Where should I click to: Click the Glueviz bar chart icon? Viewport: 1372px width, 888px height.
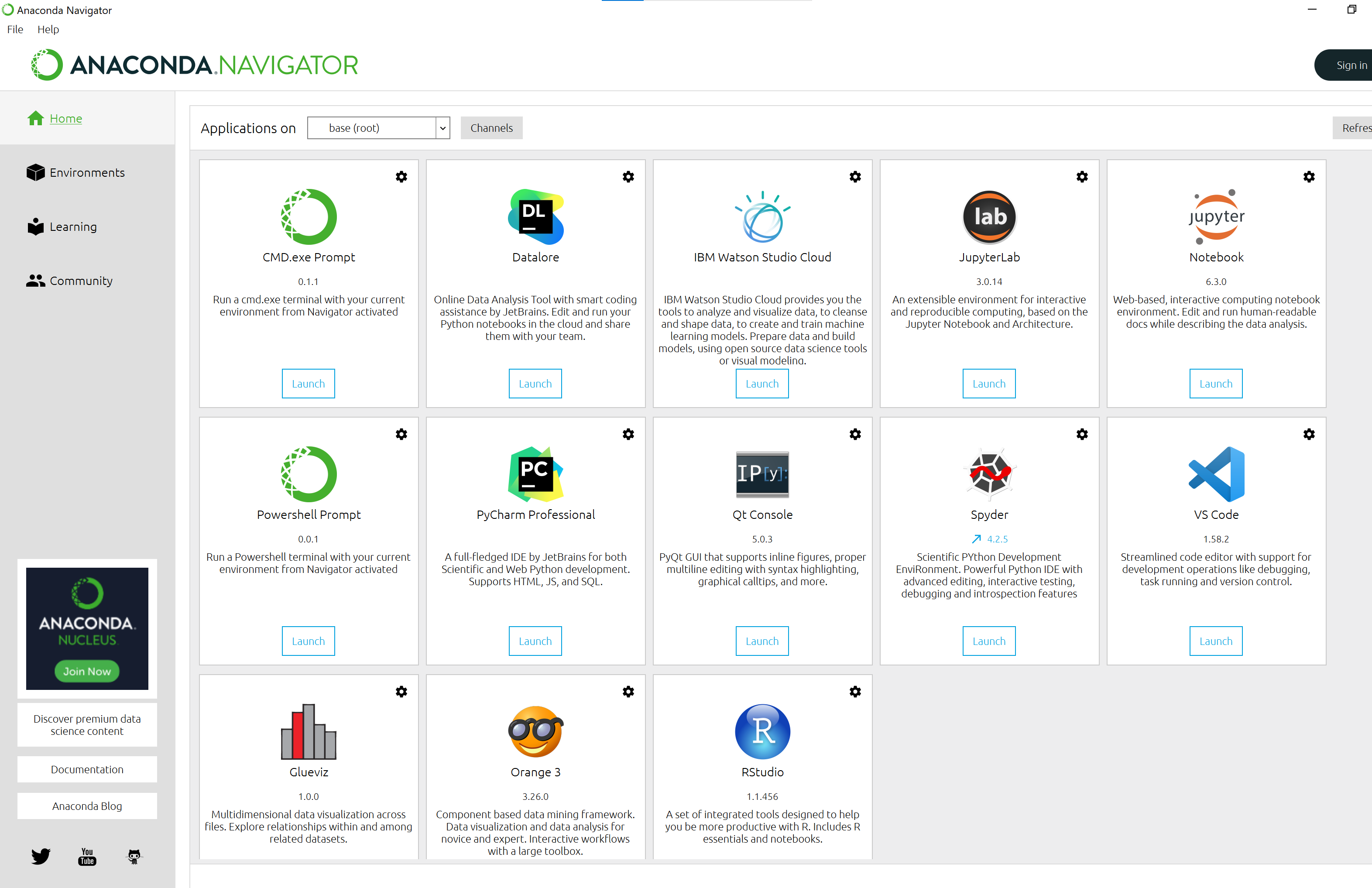[309, 731]
